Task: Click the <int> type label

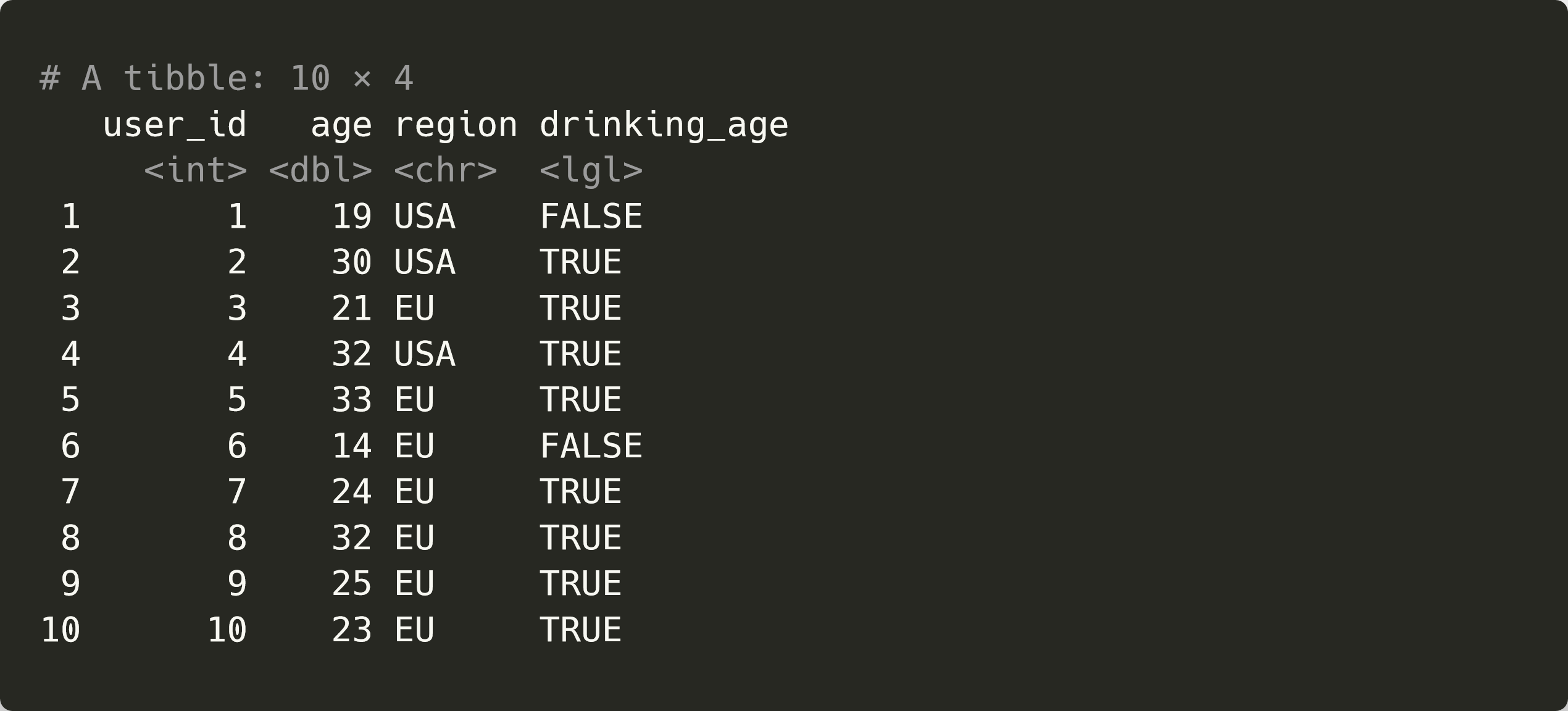Action: (196, 170)
